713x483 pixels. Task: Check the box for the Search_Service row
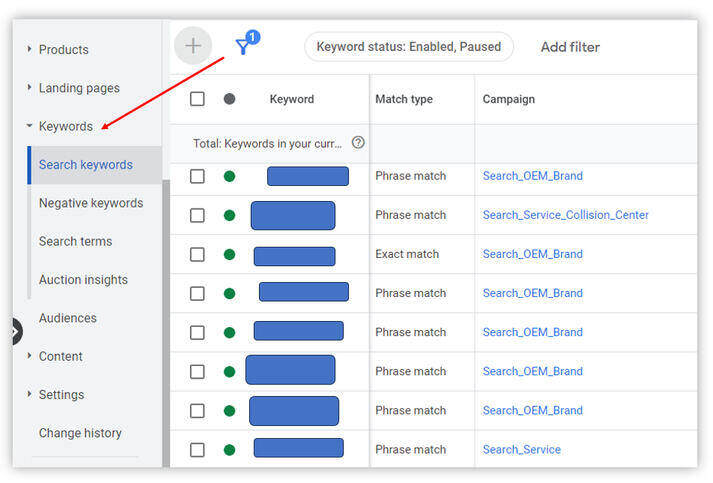(197, 450)
